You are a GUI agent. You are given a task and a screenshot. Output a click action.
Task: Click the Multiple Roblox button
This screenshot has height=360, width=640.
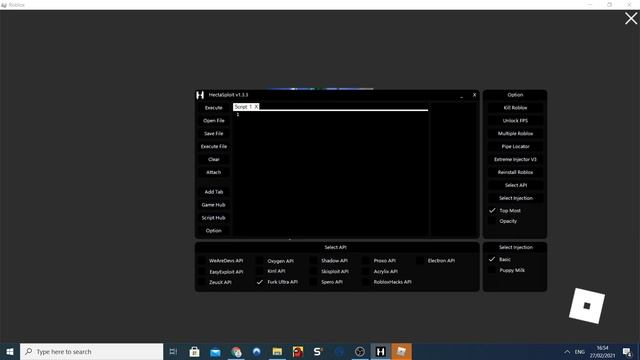pos(515,133)
